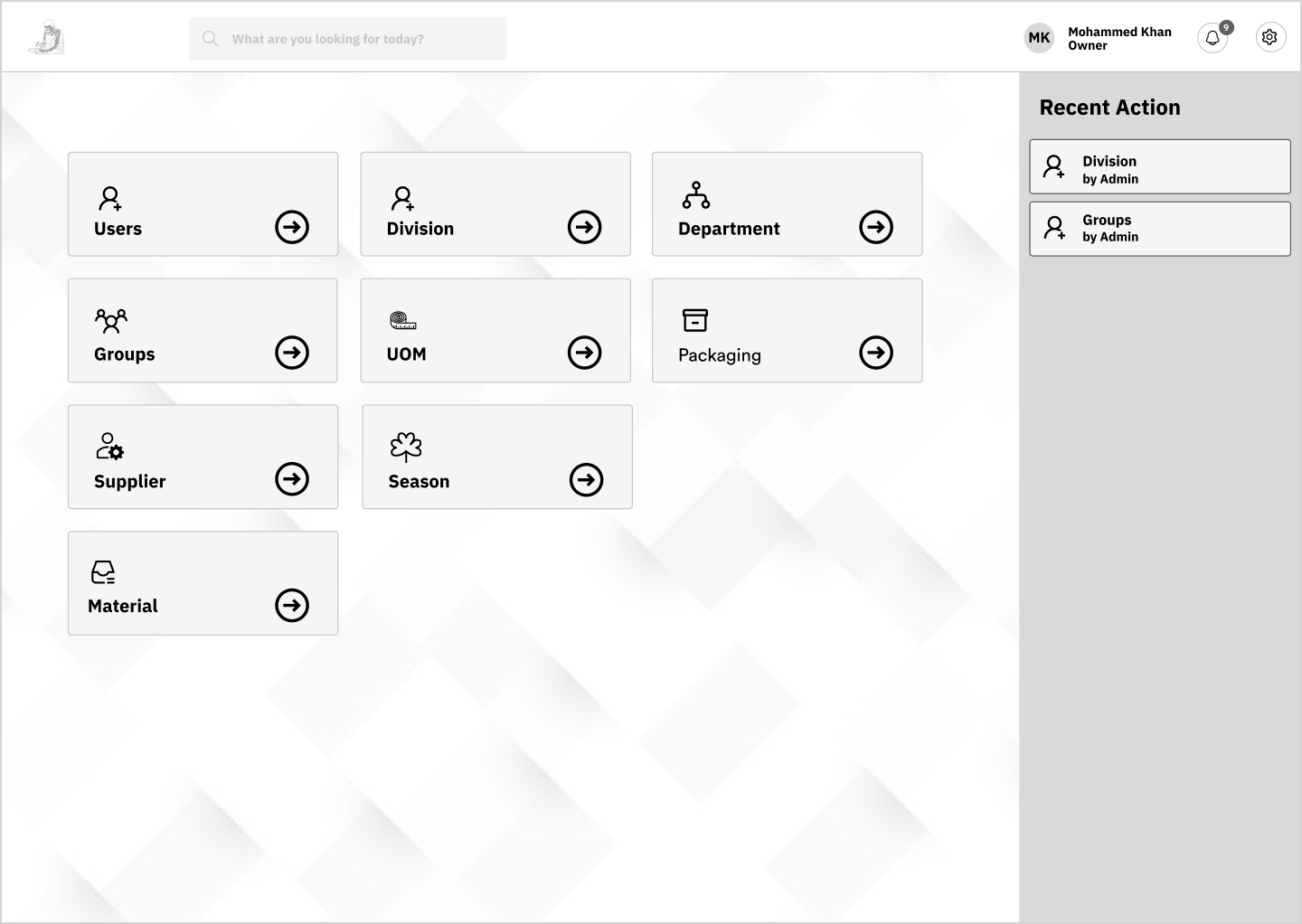Open settings gear icon
Viewport: 1302px width, 924px height.
click(x=1270, y=37)
